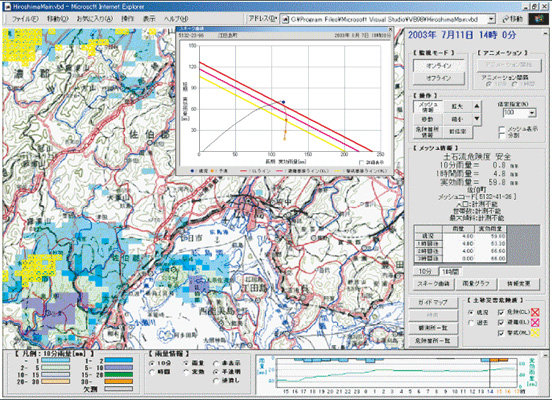Viewport: 552px width, 400px height.
Task: Open the 操作 menu
Action: click(x=127, y=19)
